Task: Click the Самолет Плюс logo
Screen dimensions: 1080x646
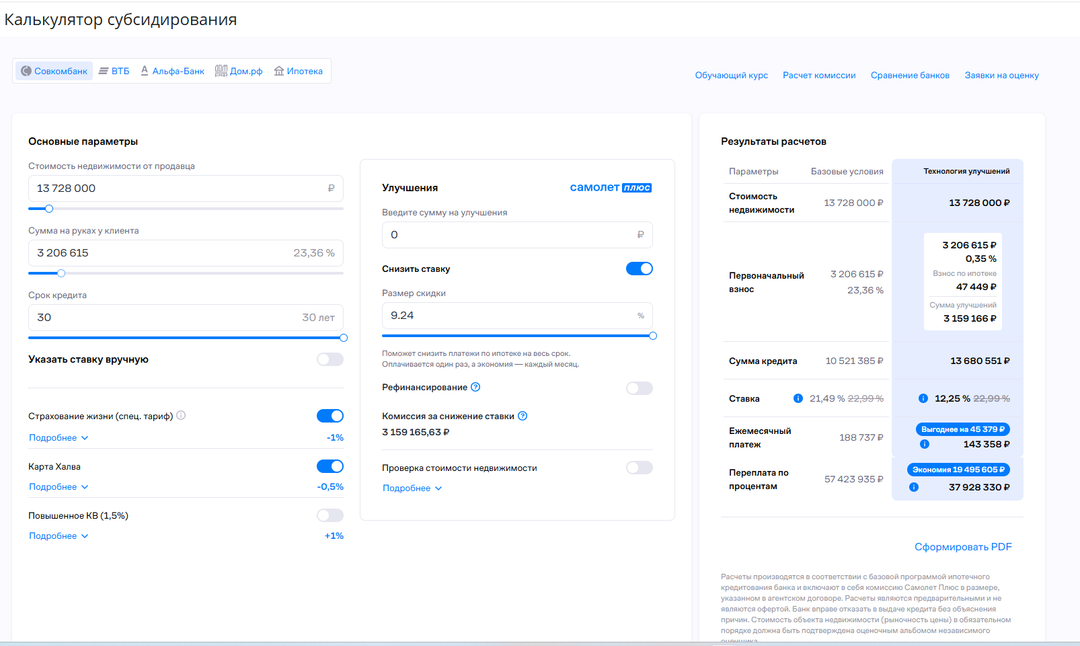Action: [x=610, y=187]
